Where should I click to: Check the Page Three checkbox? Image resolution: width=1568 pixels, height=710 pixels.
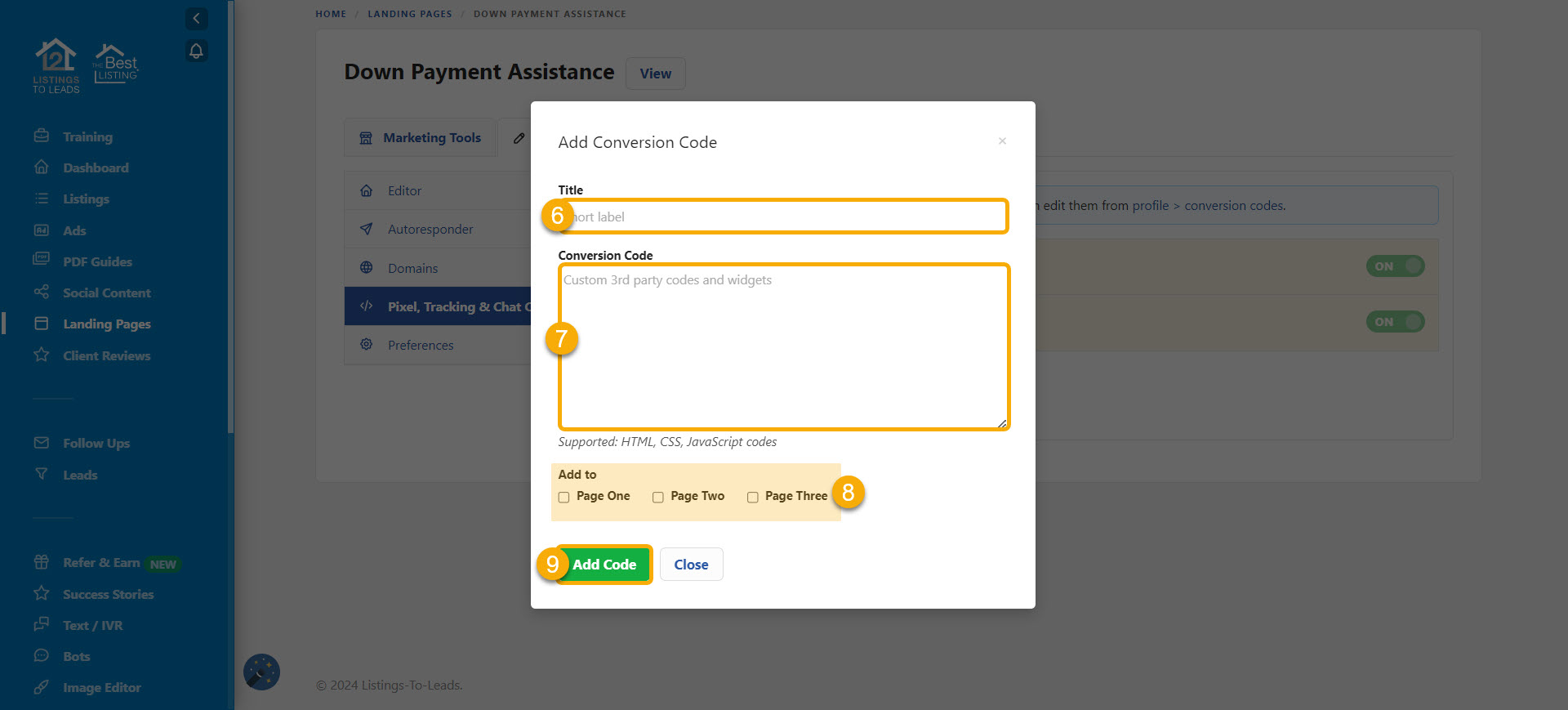coord(753,497)
